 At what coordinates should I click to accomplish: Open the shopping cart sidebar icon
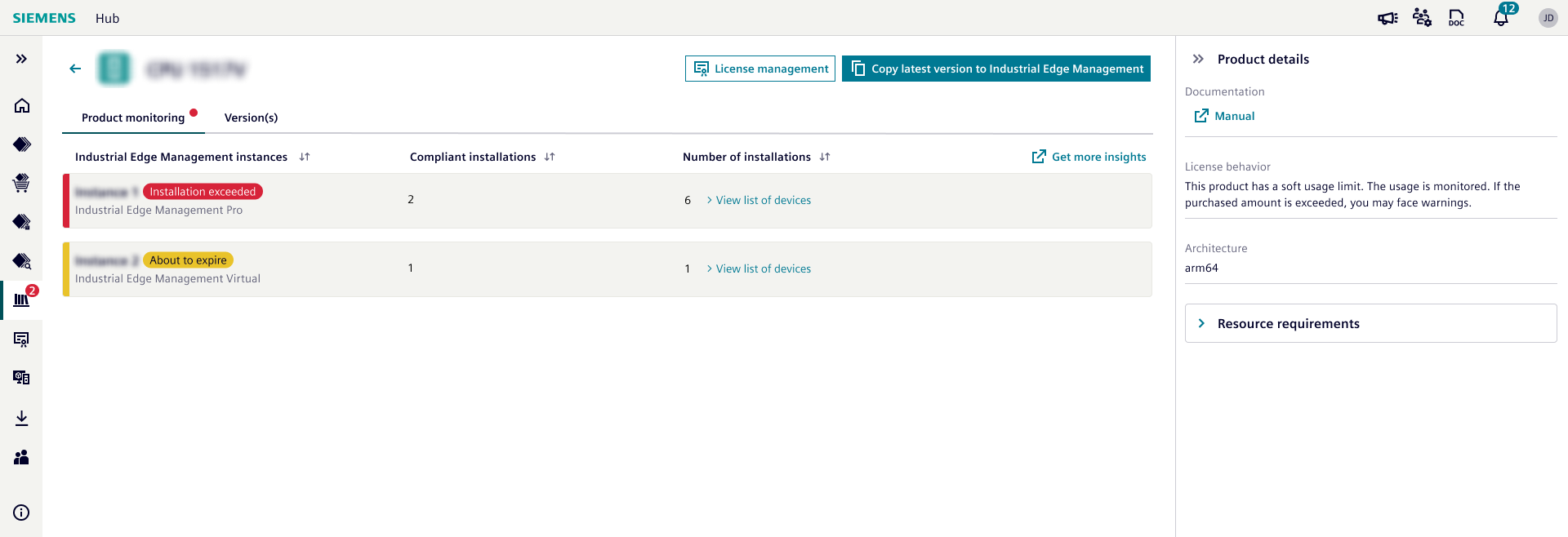coord(22,183)
